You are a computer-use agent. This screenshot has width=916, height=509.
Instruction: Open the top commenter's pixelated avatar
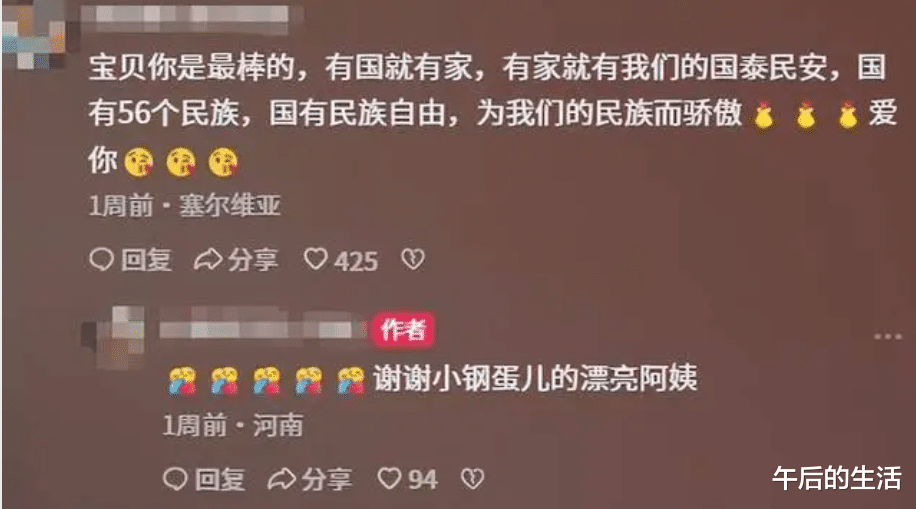click(34, 34)
